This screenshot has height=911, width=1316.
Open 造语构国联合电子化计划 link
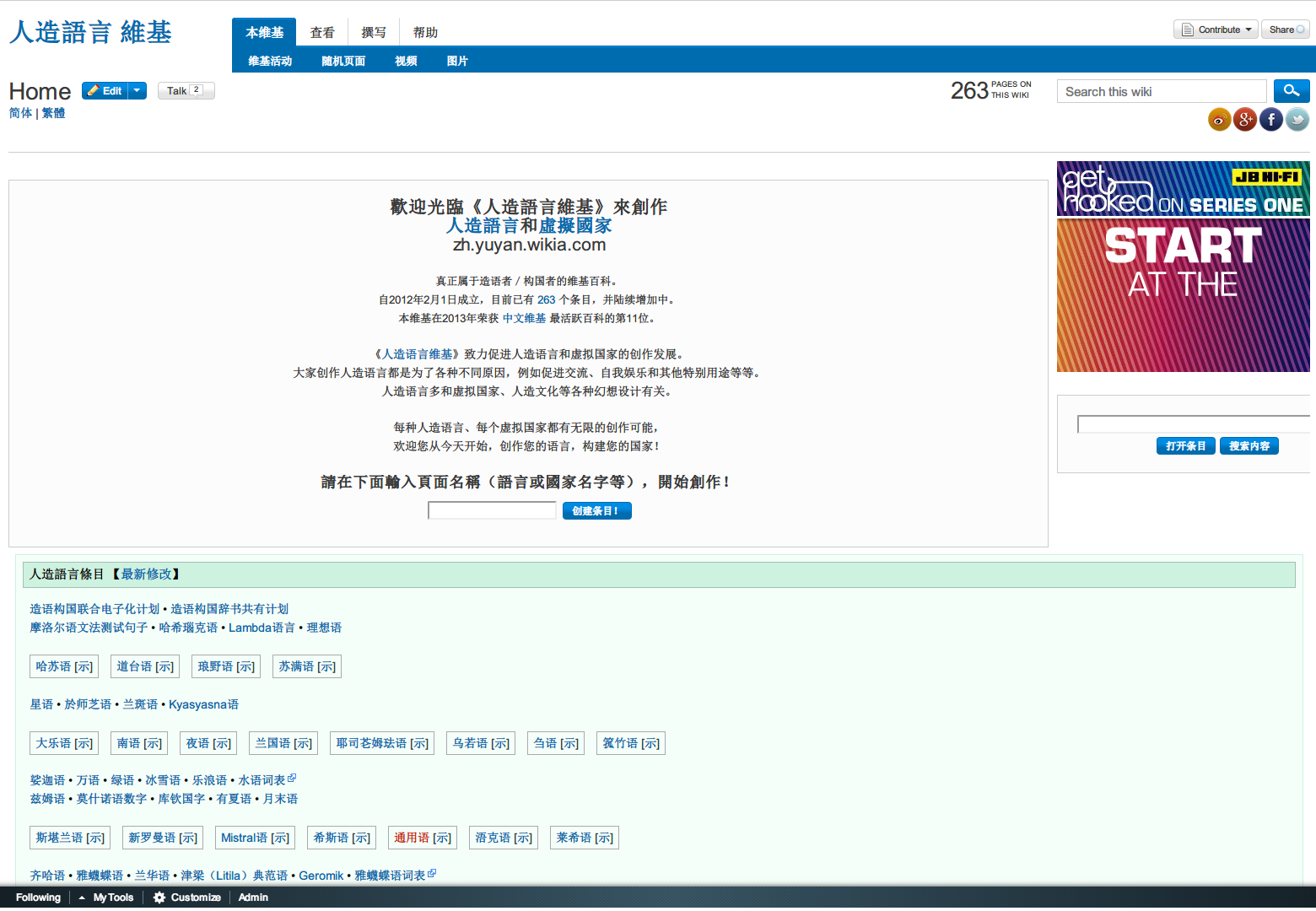(x=94, y=609)
